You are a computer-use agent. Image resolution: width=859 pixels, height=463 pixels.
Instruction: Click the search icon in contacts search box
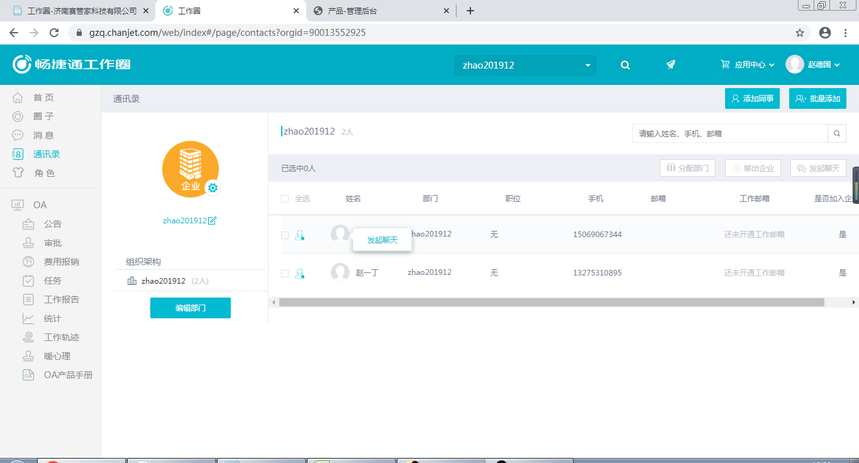[x=837, y=133]
